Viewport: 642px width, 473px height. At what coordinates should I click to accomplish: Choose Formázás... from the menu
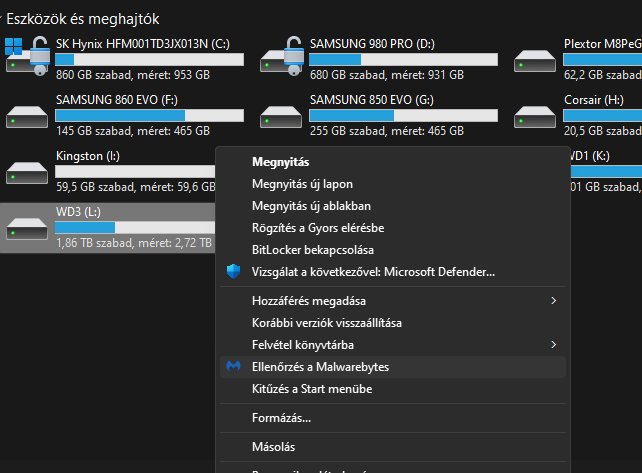(x=393, y=418)
